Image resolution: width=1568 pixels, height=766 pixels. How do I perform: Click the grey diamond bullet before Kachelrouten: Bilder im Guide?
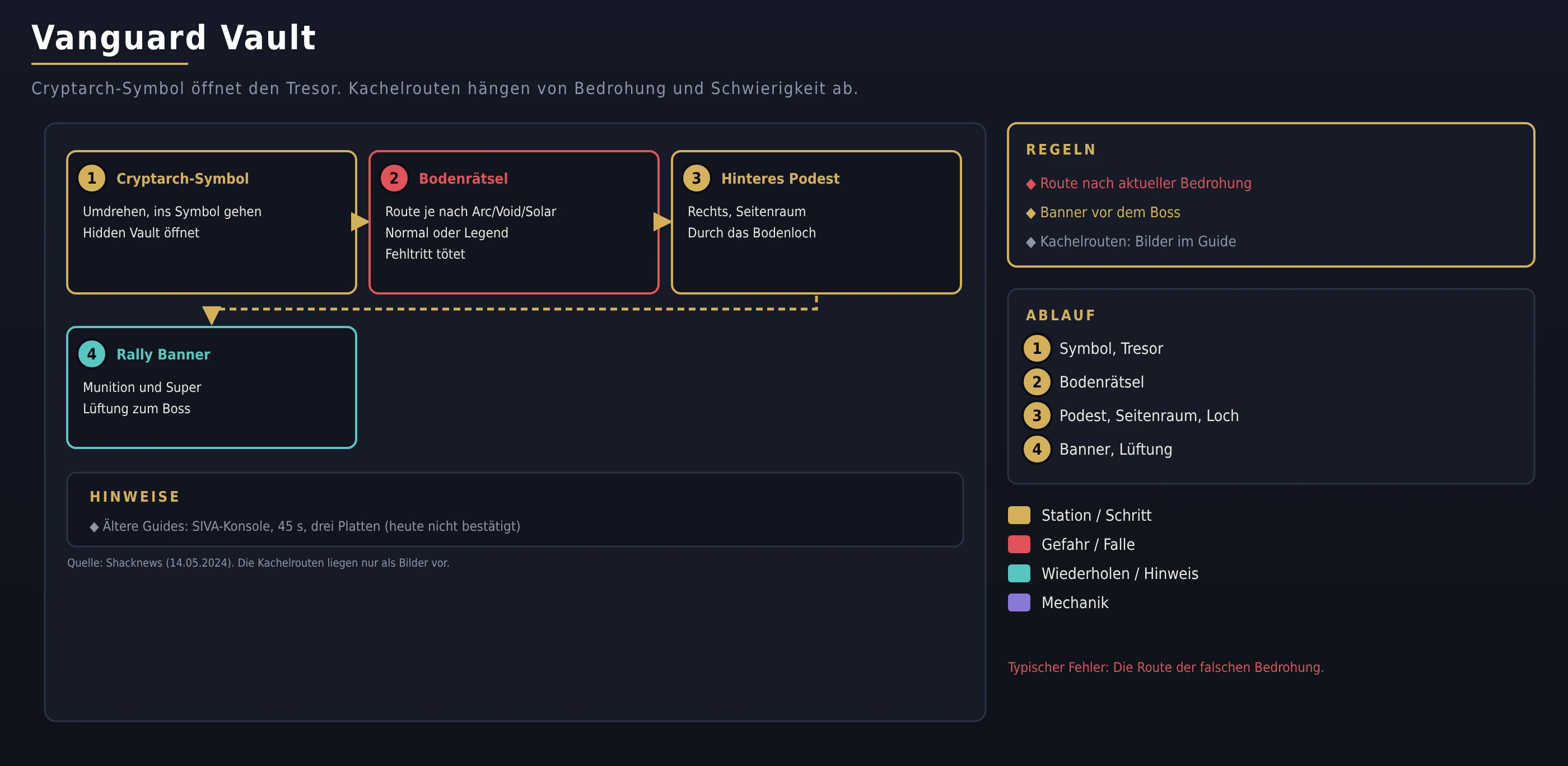[x=1030, y=242]
